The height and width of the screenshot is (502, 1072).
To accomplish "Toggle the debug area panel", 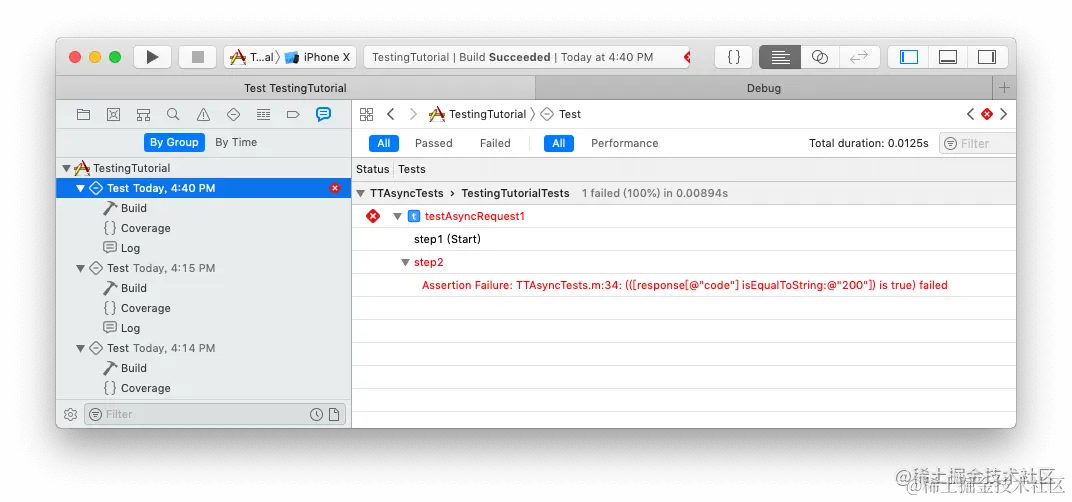I will 948,57.
